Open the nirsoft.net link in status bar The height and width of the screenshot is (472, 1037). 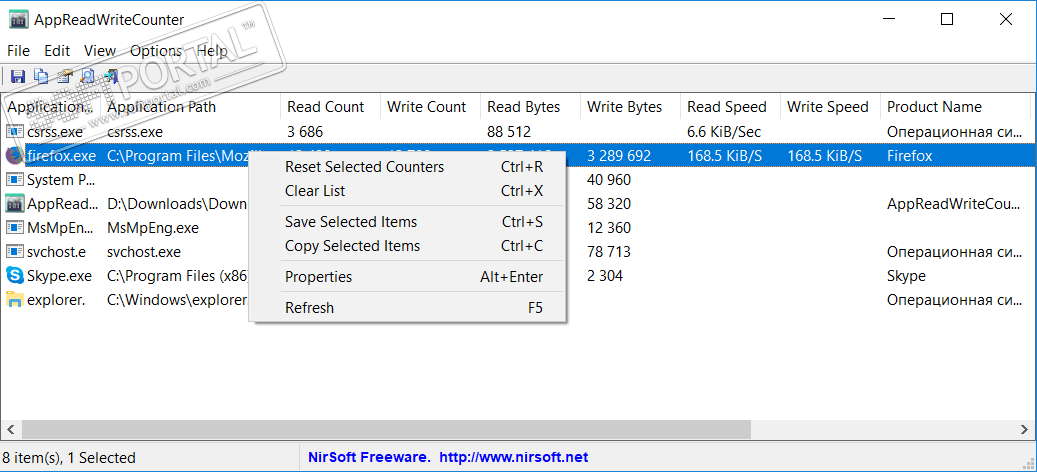(x=514, y=458)
